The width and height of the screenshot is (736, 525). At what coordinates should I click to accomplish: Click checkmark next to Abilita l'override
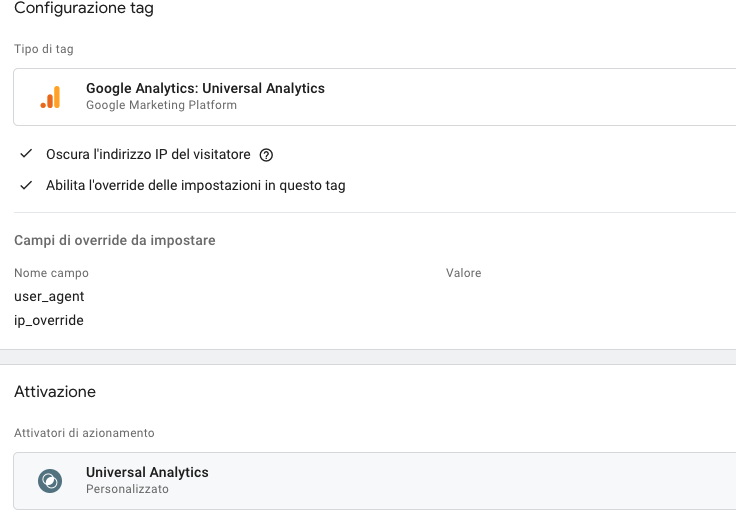coord(26,185)
